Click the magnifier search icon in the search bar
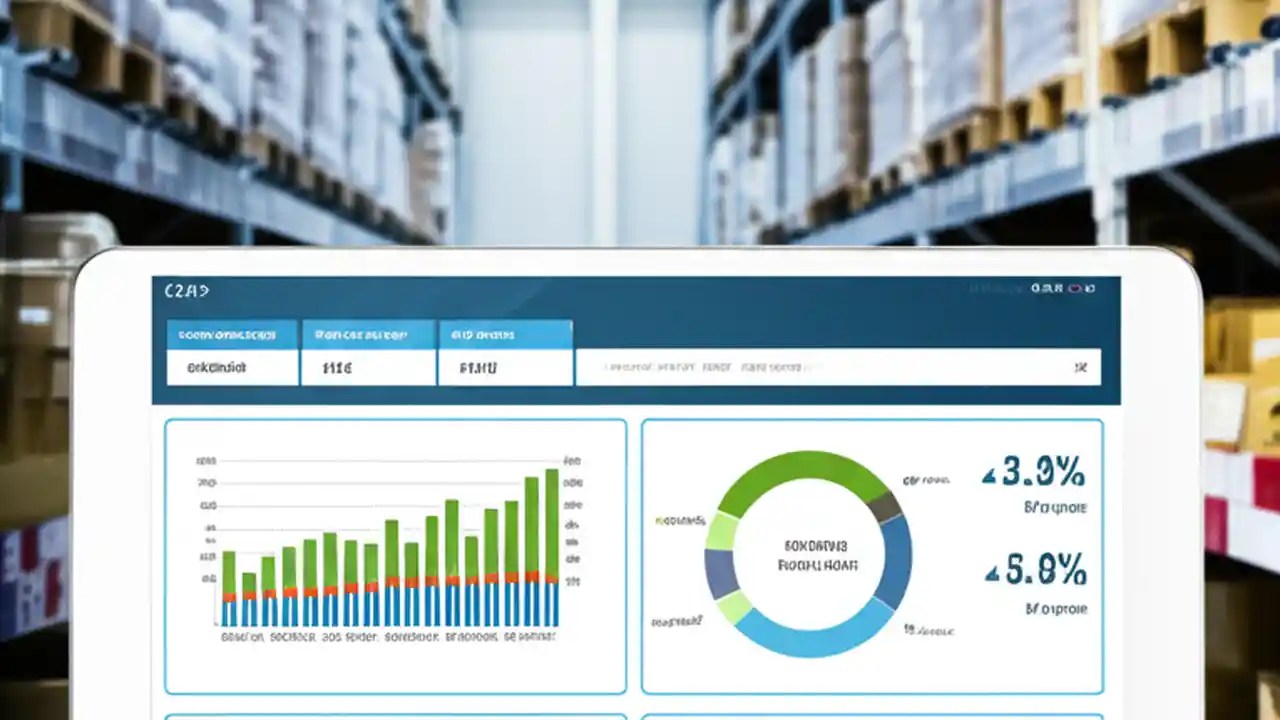The height and width of the screenshot is (720, 1280). (x=1082, y=368)
